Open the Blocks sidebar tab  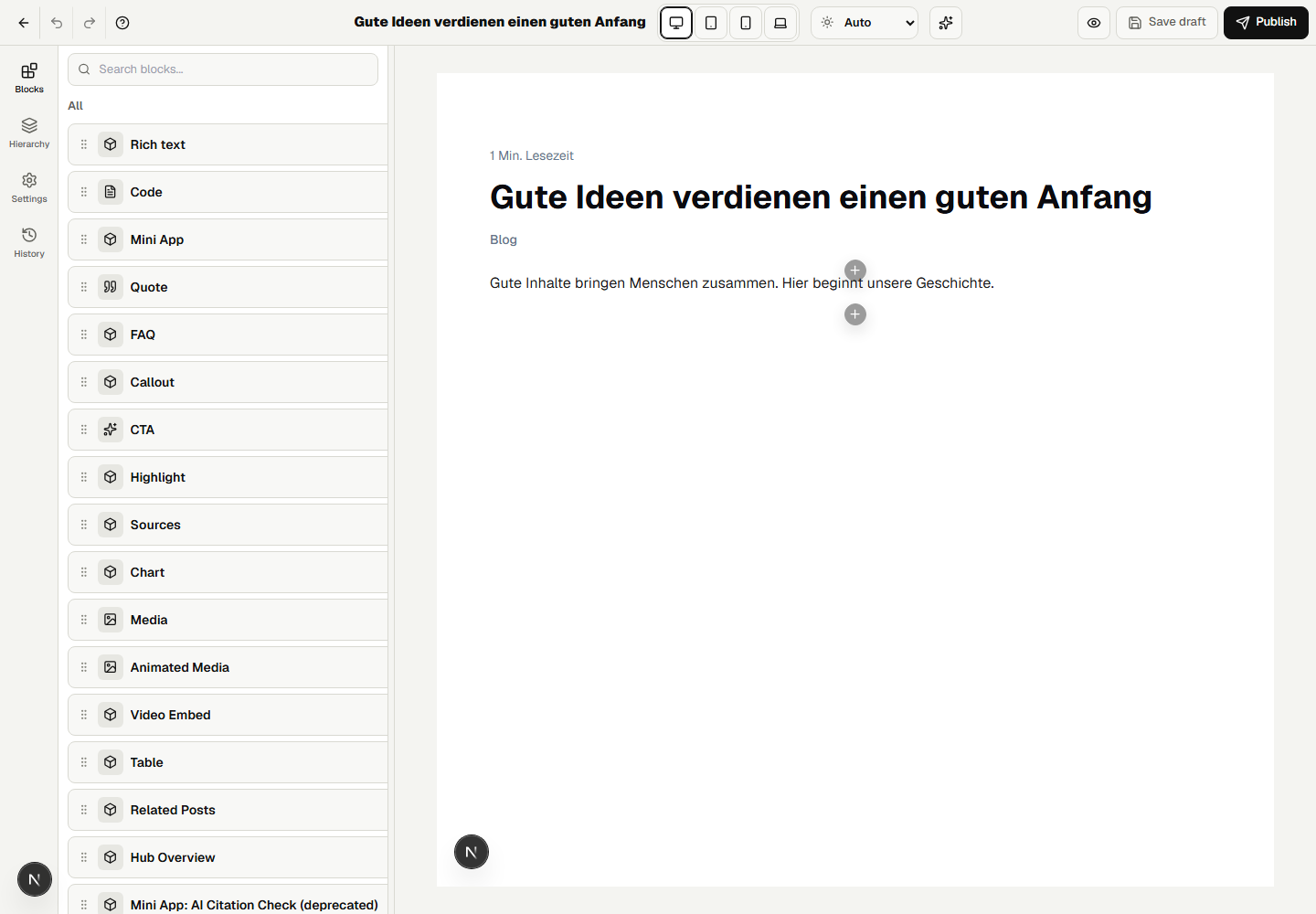29,78
